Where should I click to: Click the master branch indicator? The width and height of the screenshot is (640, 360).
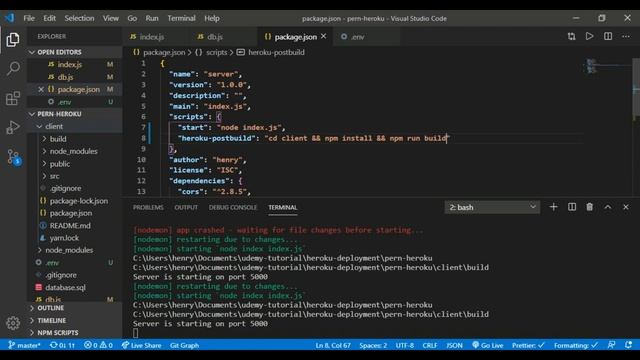(24, 345)
